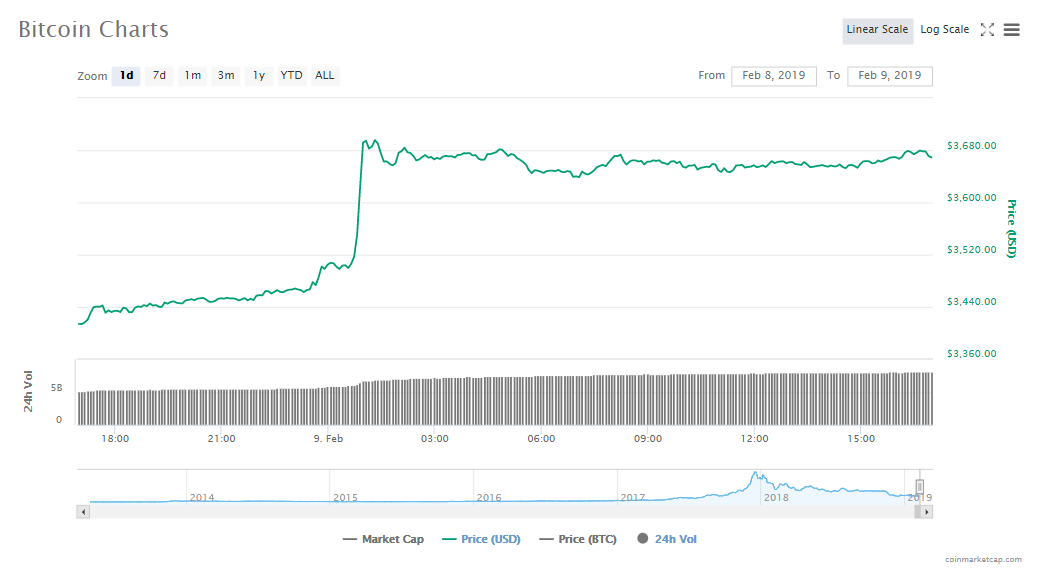
Task: Toggle Market Cap series in legend
Action: click(x=383, y=539)
